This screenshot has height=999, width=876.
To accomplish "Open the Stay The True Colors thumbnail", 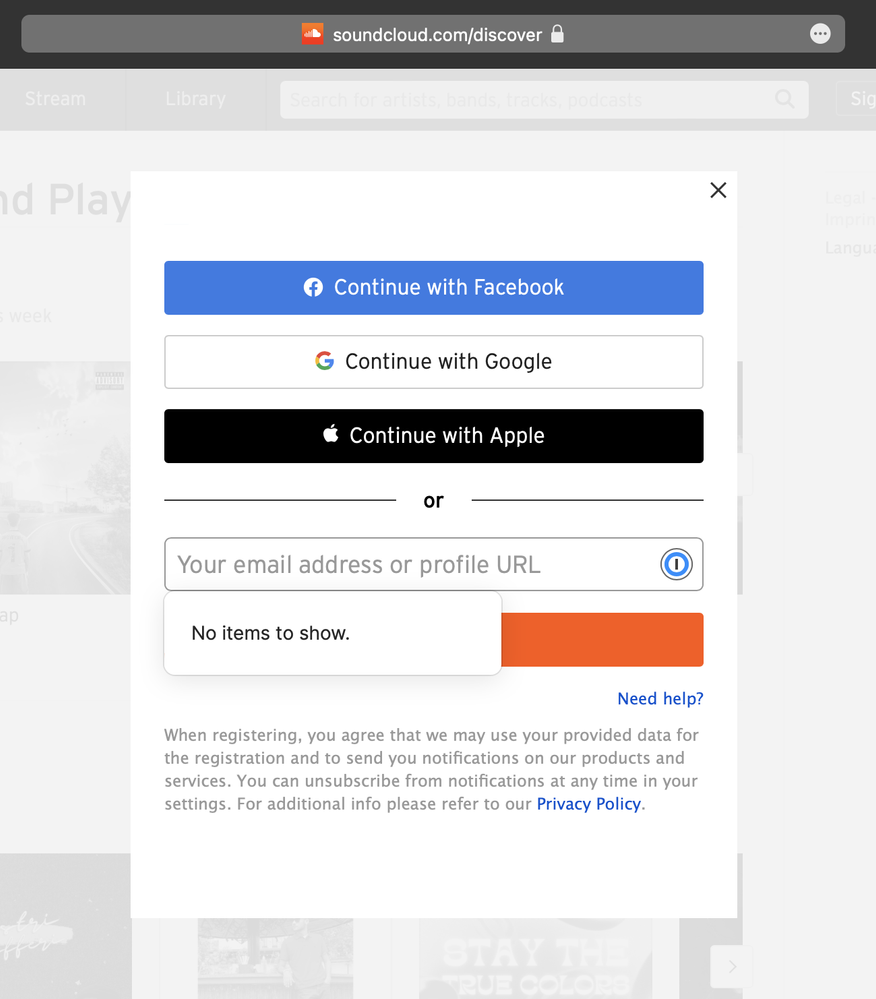I will [535, 960].
